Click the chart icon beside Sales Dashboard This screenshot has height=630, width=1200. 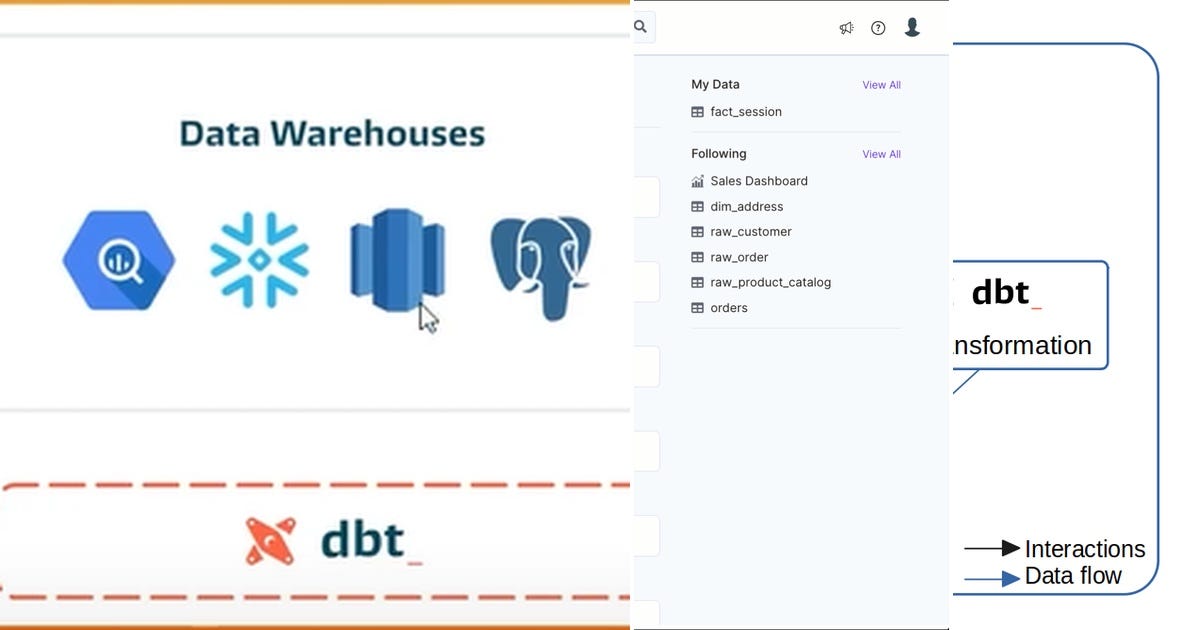pos(697,181)
